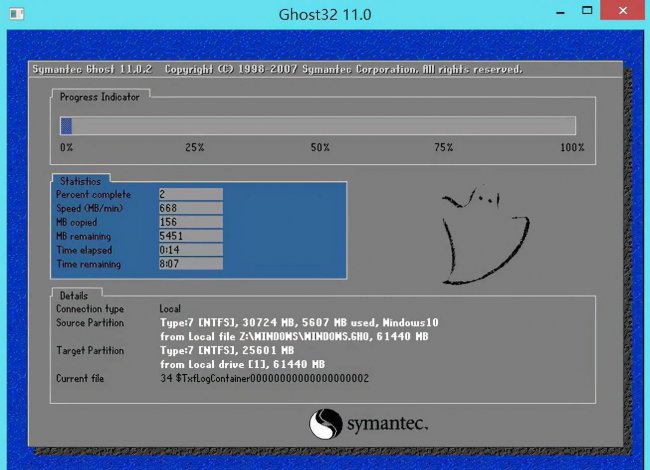
Task: Click the 'MB remaining' label
Action: pyautogui.click(x=83, y=236)
